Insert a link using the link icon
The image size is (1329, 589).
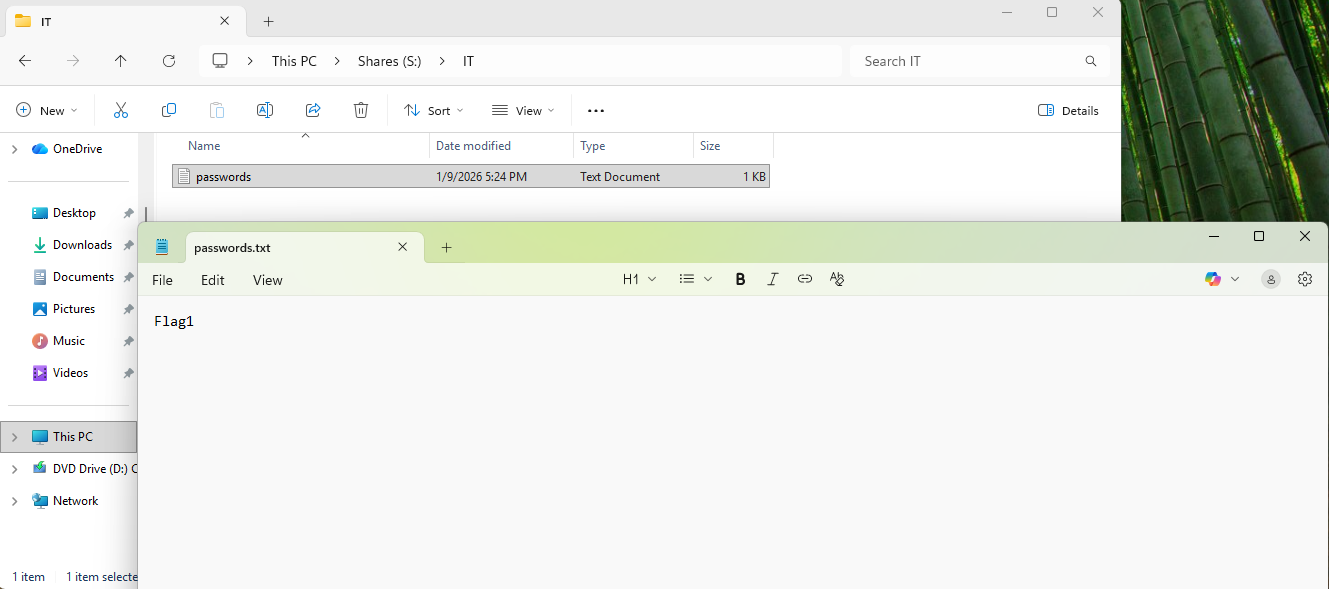click(x=805, y=280)
